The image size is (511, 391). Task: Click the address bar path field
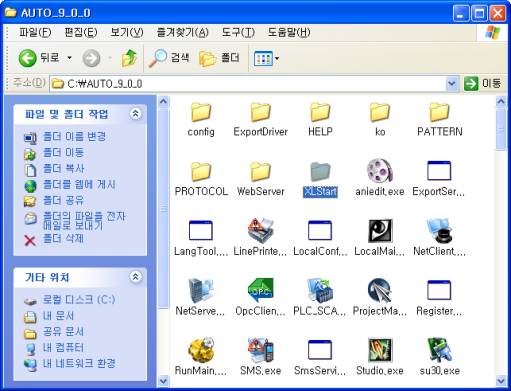click(248, 83)
